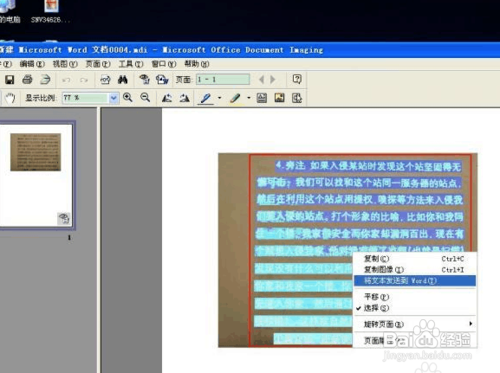Screen dimensions: 500x373
Task: Open the 帮助(H) menu
Action: [x=197, y=64]
